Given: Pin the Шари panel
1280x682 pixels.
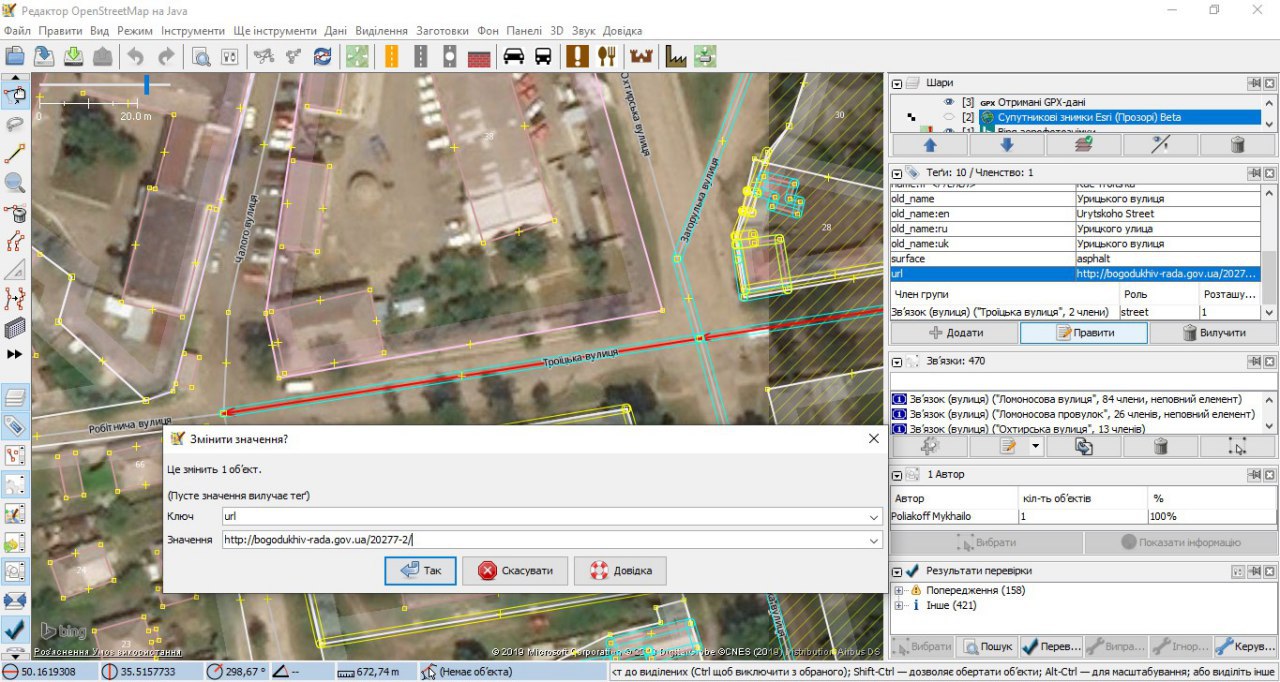Looking at the screenshot, I should [x=1254, y=83].
